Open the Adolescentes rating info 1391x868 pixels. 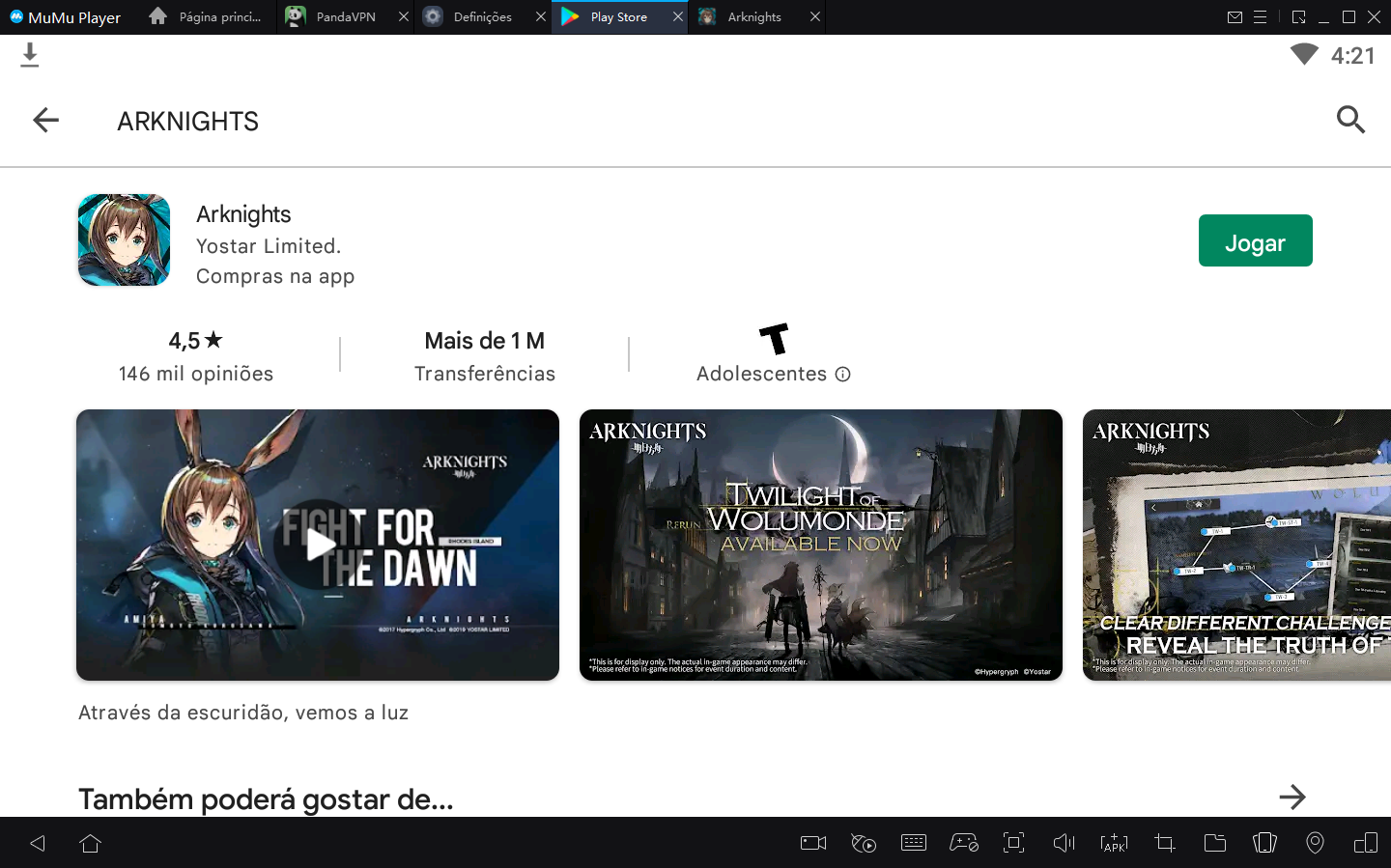tap(843, 374)
